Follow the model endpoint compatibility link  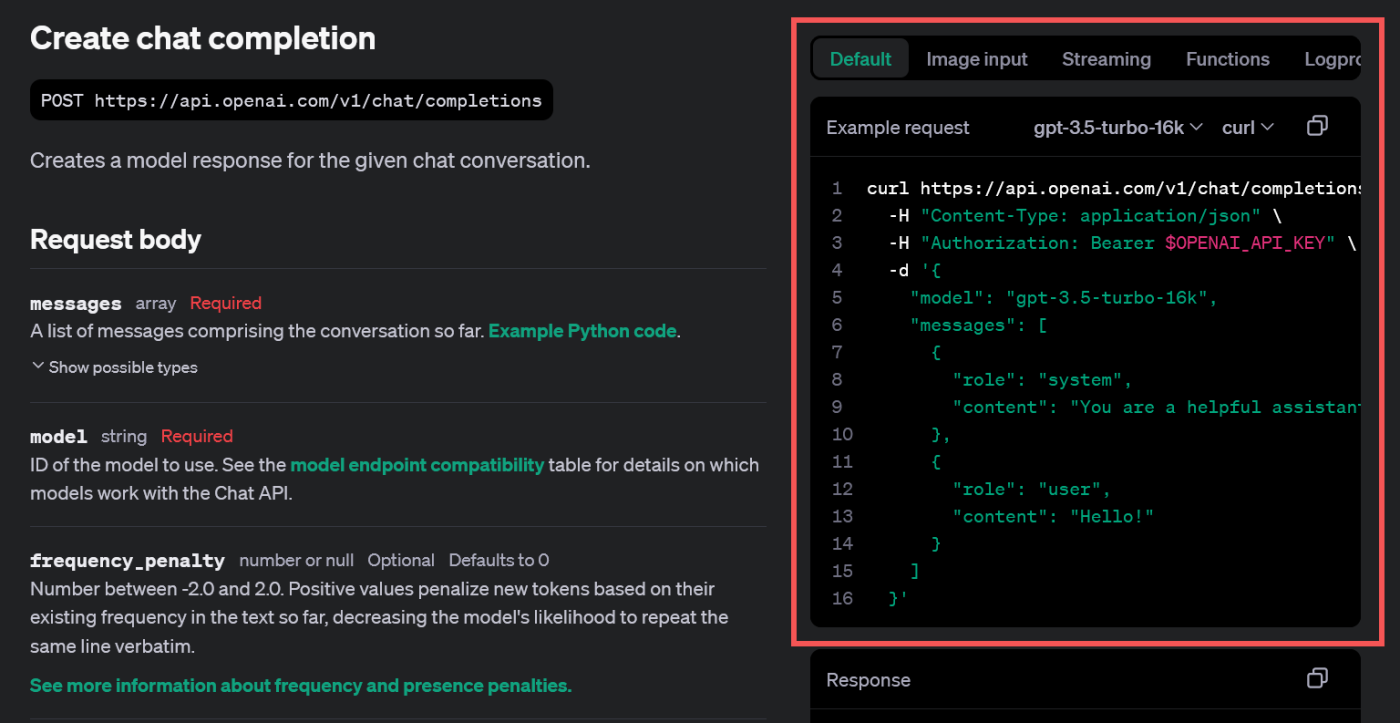(417, 465)
